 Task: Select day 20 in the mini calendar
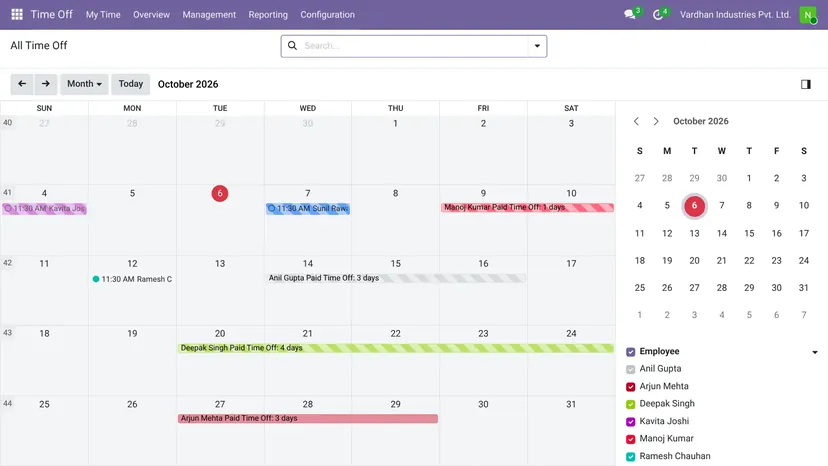tap(694, 260)
